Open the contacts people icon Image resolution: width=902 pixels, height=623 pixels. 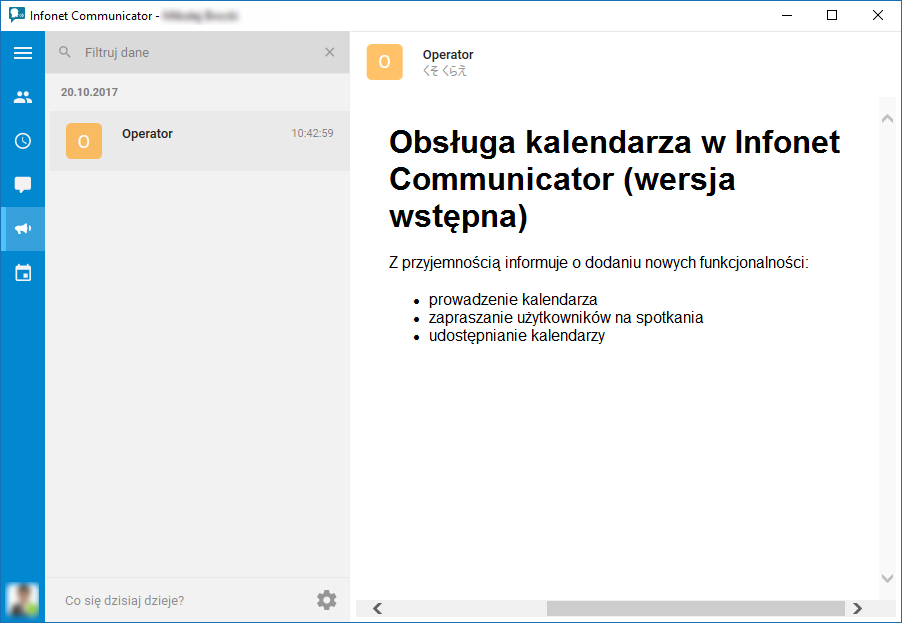[22, 97]
